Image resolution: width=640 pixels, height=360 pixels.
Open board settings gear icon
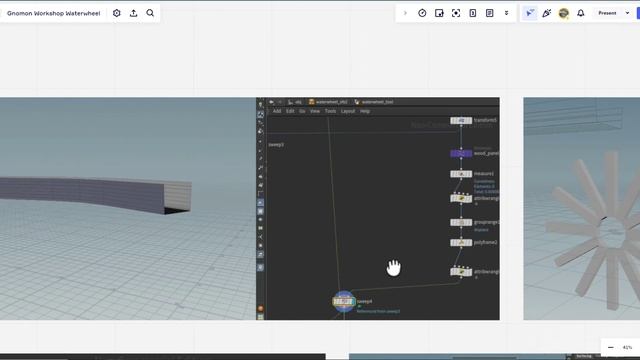(x=117, y=13)
